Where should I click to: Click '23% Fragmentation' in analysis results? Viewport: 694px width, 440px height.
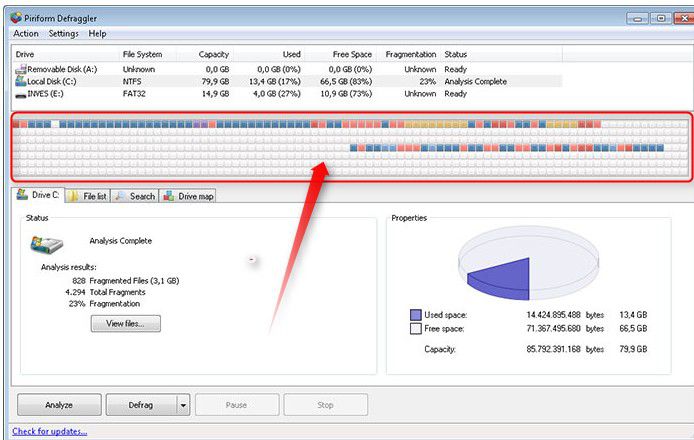[104, 304]
